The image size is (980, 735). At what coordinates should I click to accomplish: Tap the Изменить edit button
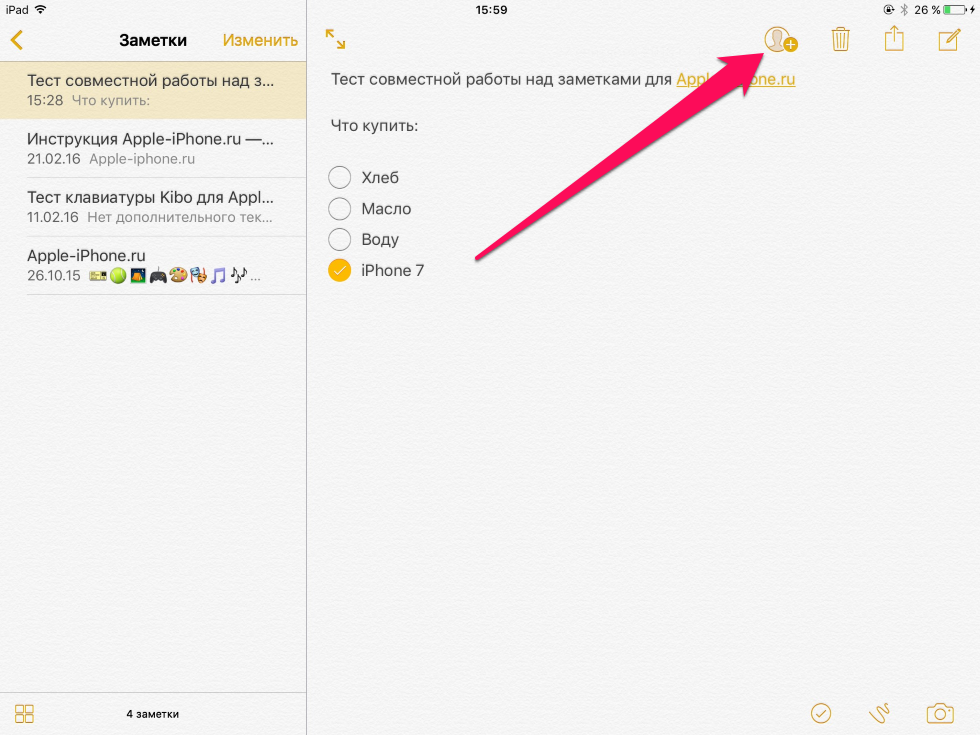pos(260,41)
